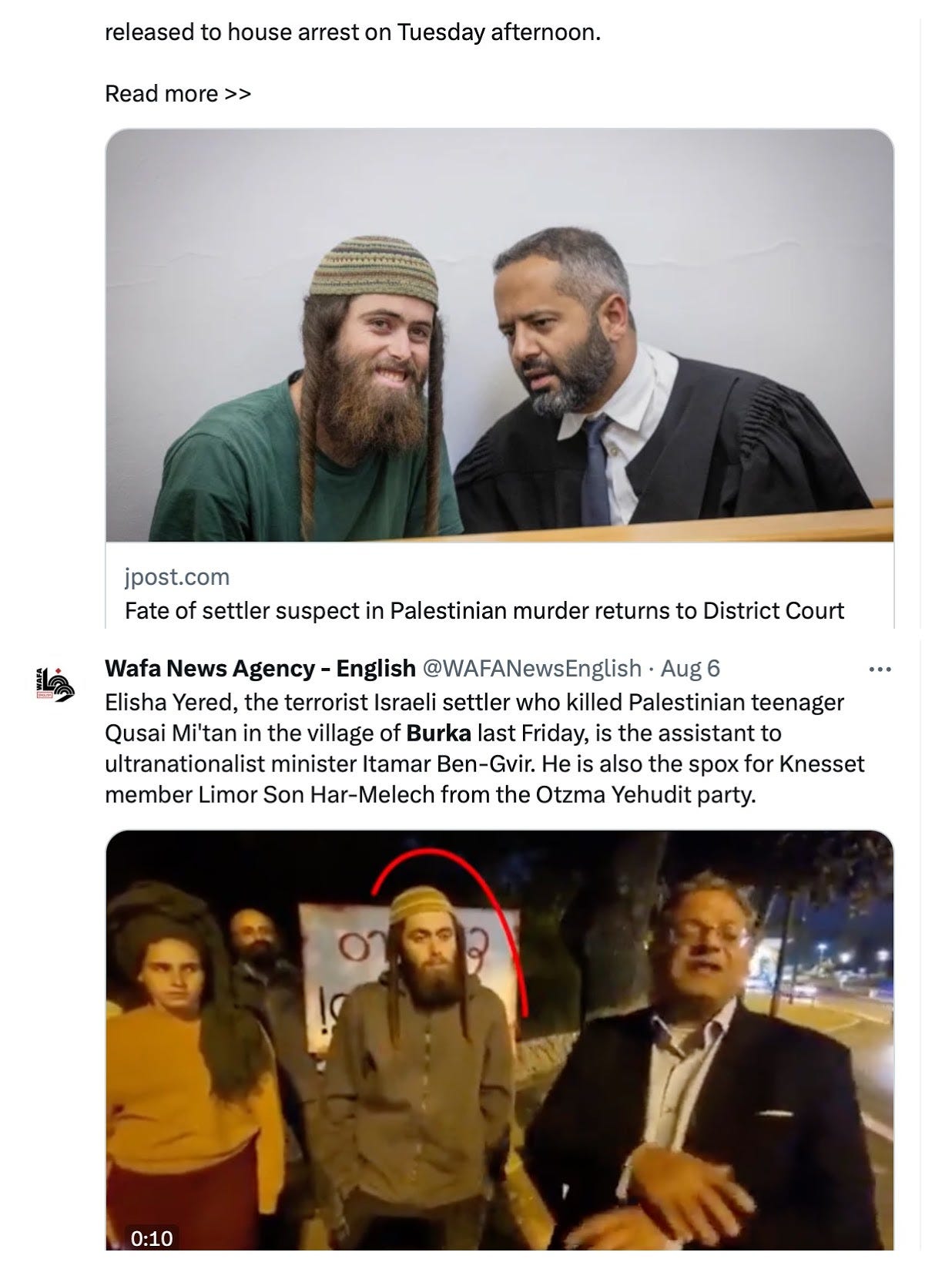Open headline Fate of settler suspect article
952x1269 pixels.
click(x=484, y=611)
